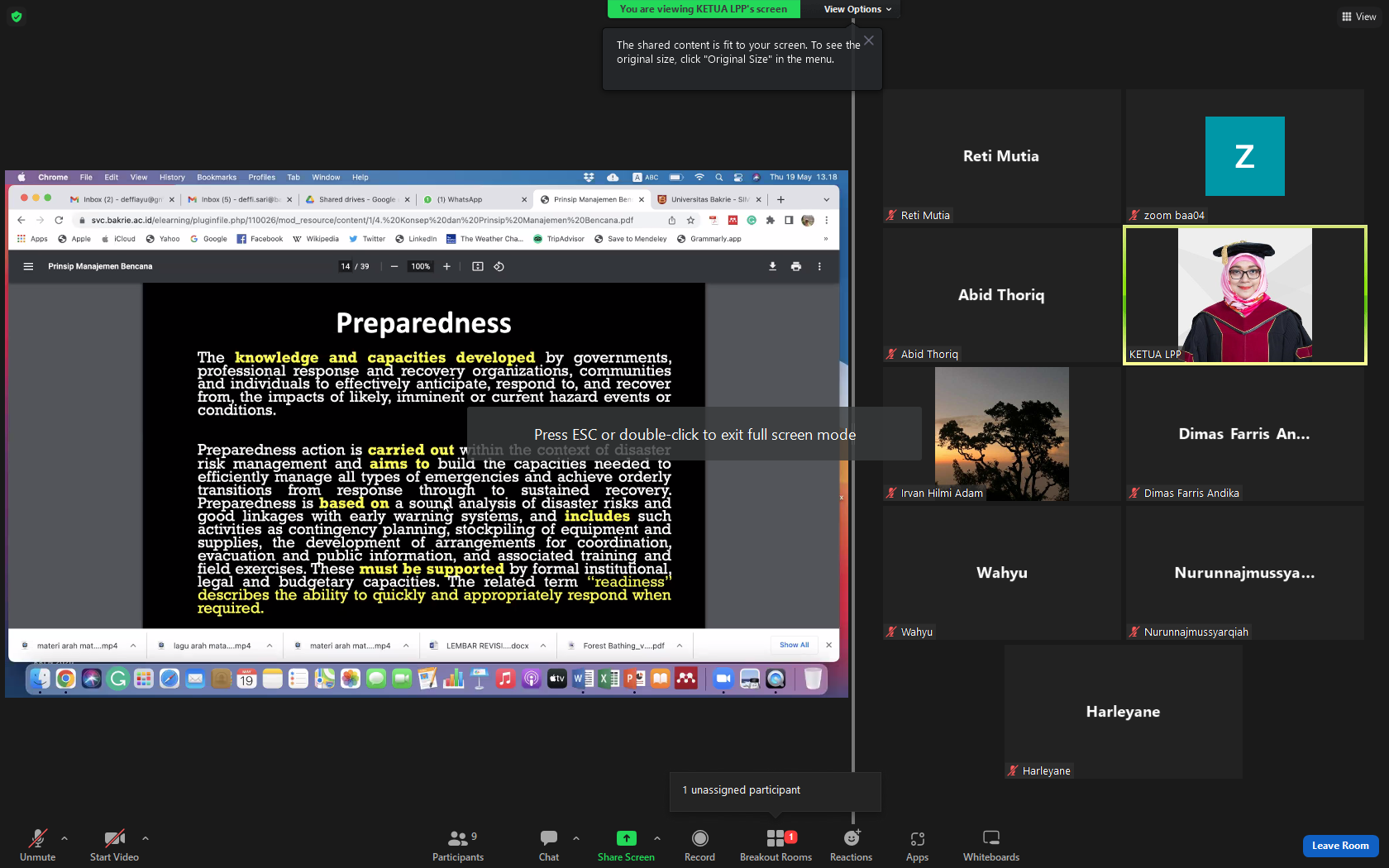The image size is (1389, 868).
Task: Dismiss the shared content size tooltip
Action: 869,41
